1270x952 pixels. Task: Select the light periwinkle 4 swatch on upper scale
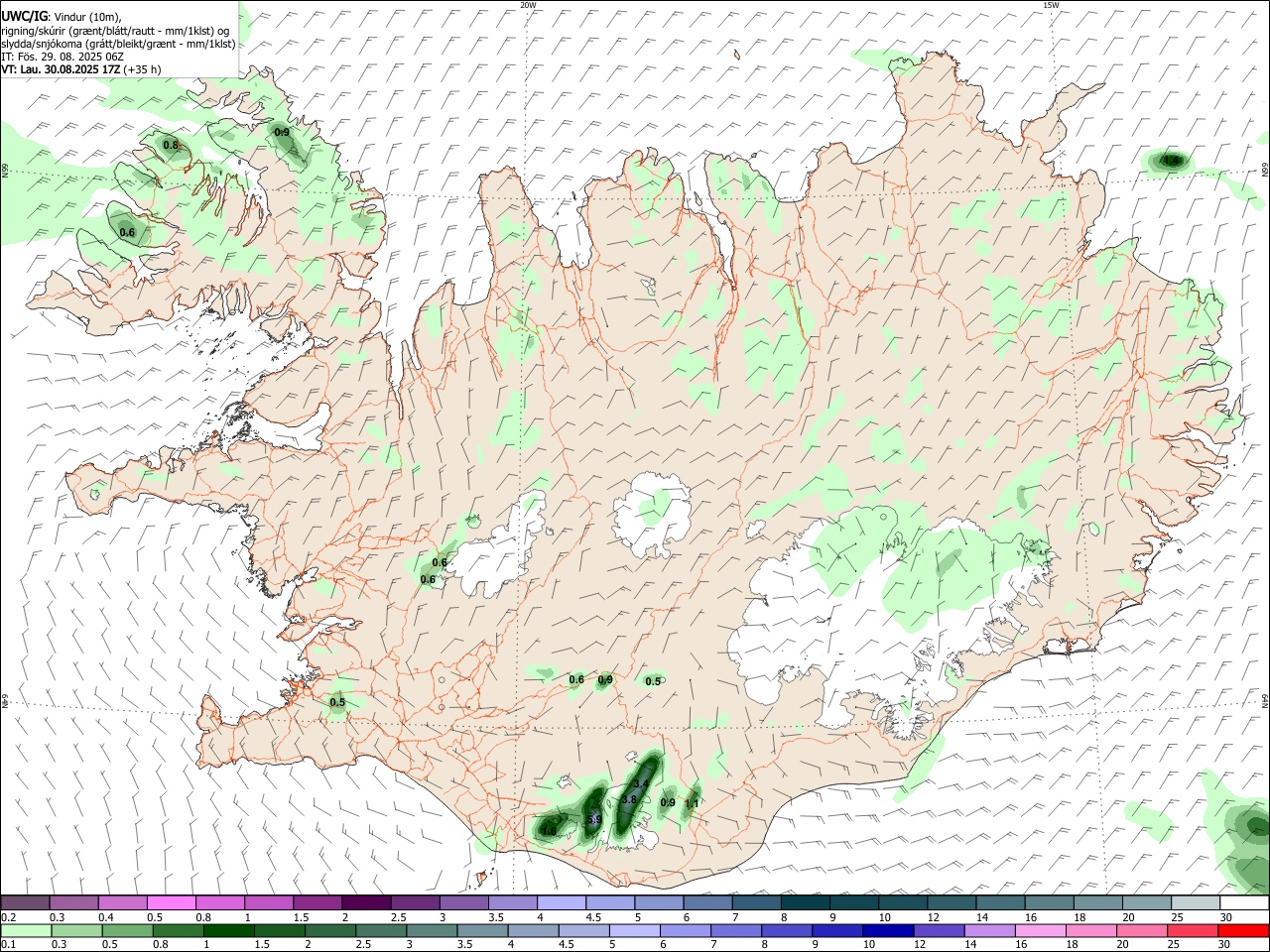pos(561,902)
